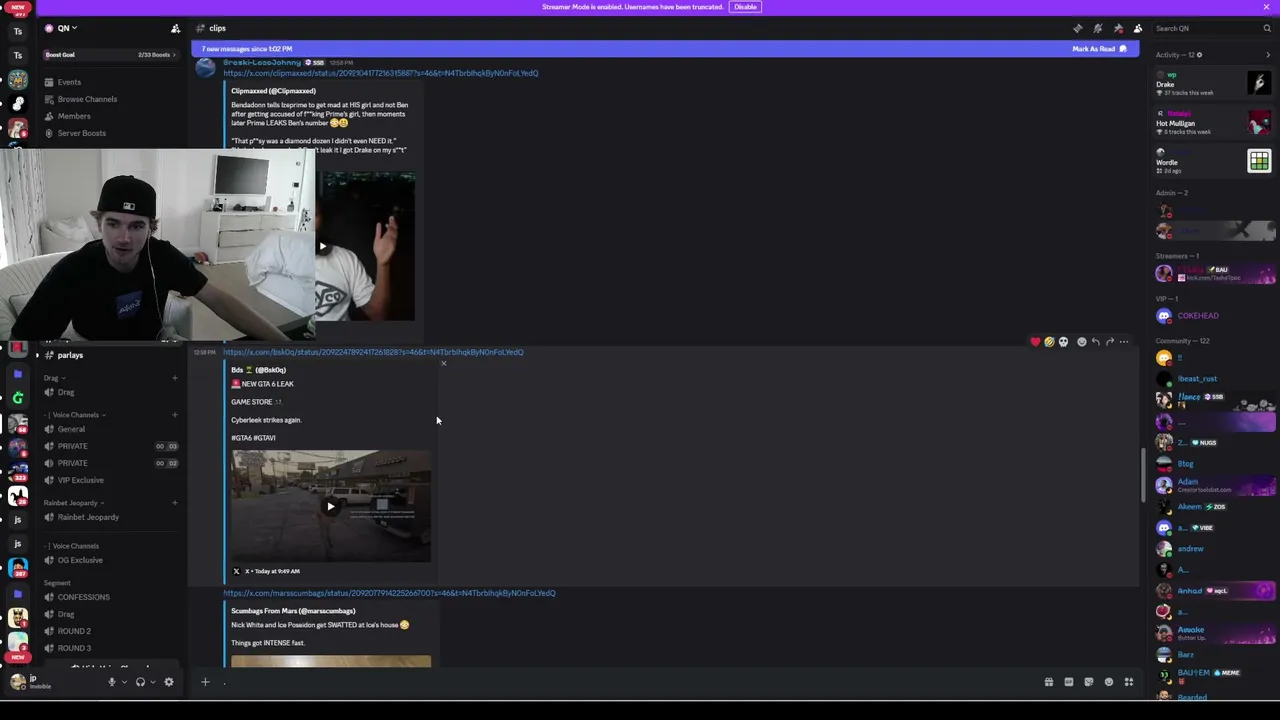Show pinned messages for clips channel

click(1118, 28)
